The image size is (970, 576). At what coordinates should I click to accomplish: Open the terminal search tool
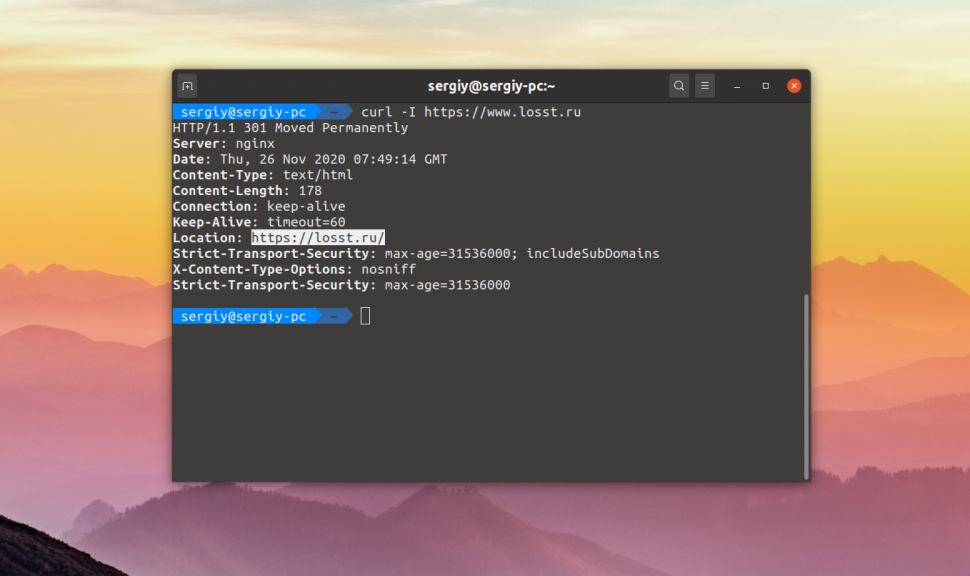point(679,86)
